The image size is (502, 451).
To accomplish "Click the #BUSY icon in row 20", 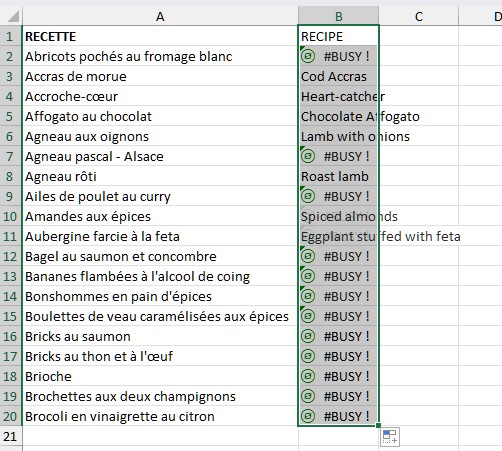I will click(308, 416).
